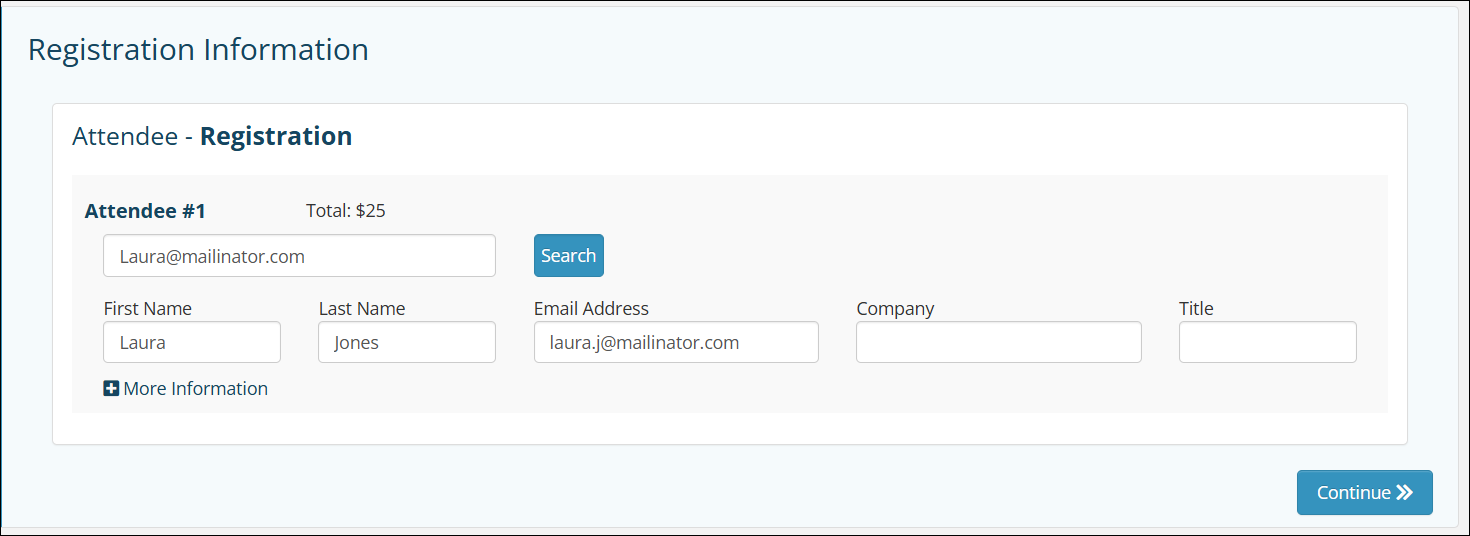Screen dimensions: 1470x536
Task: Click the Email Address input field
Action: (x=676, y=342)
